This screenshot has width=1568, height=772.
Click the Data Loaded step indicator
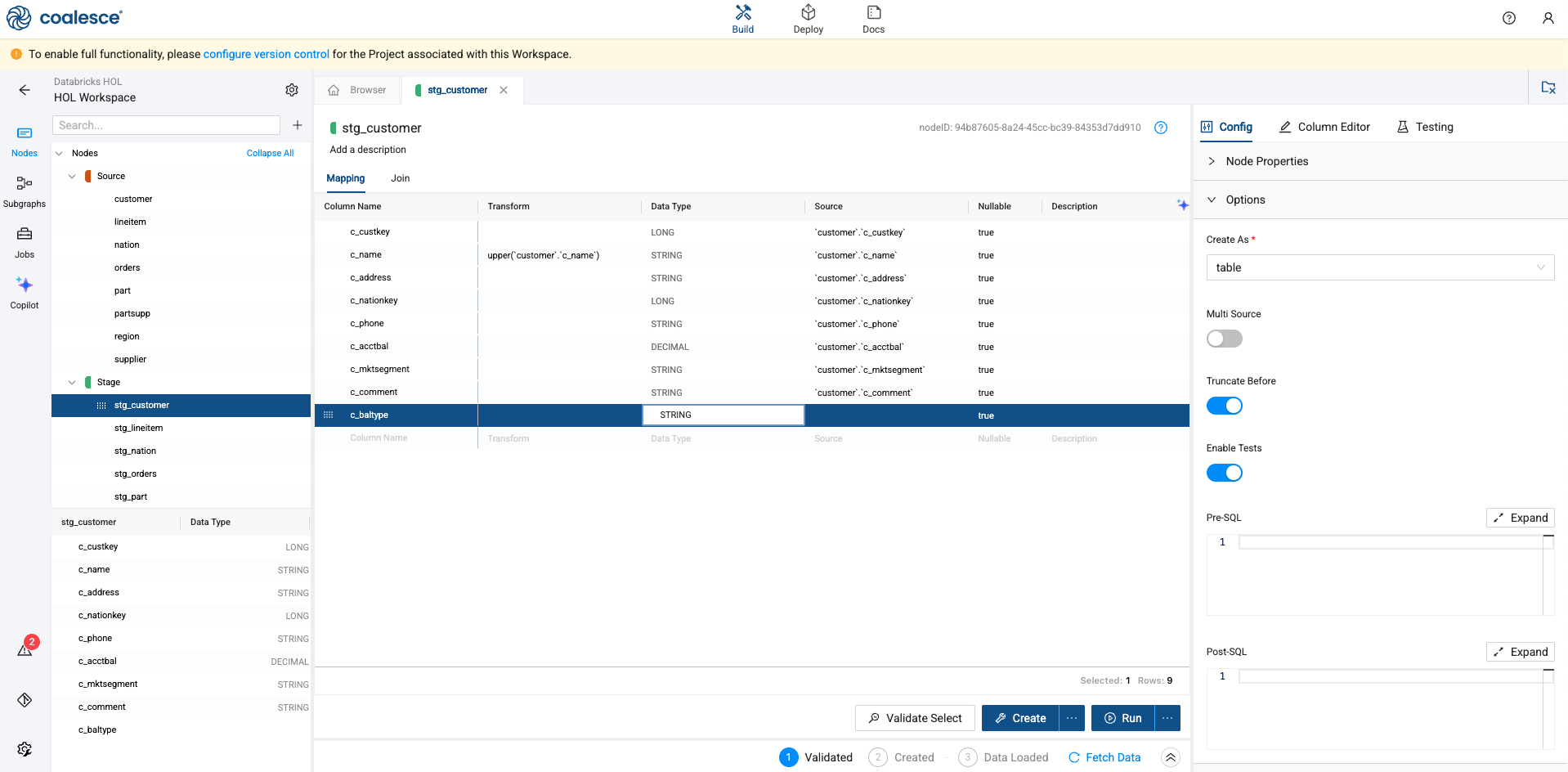1003,757
